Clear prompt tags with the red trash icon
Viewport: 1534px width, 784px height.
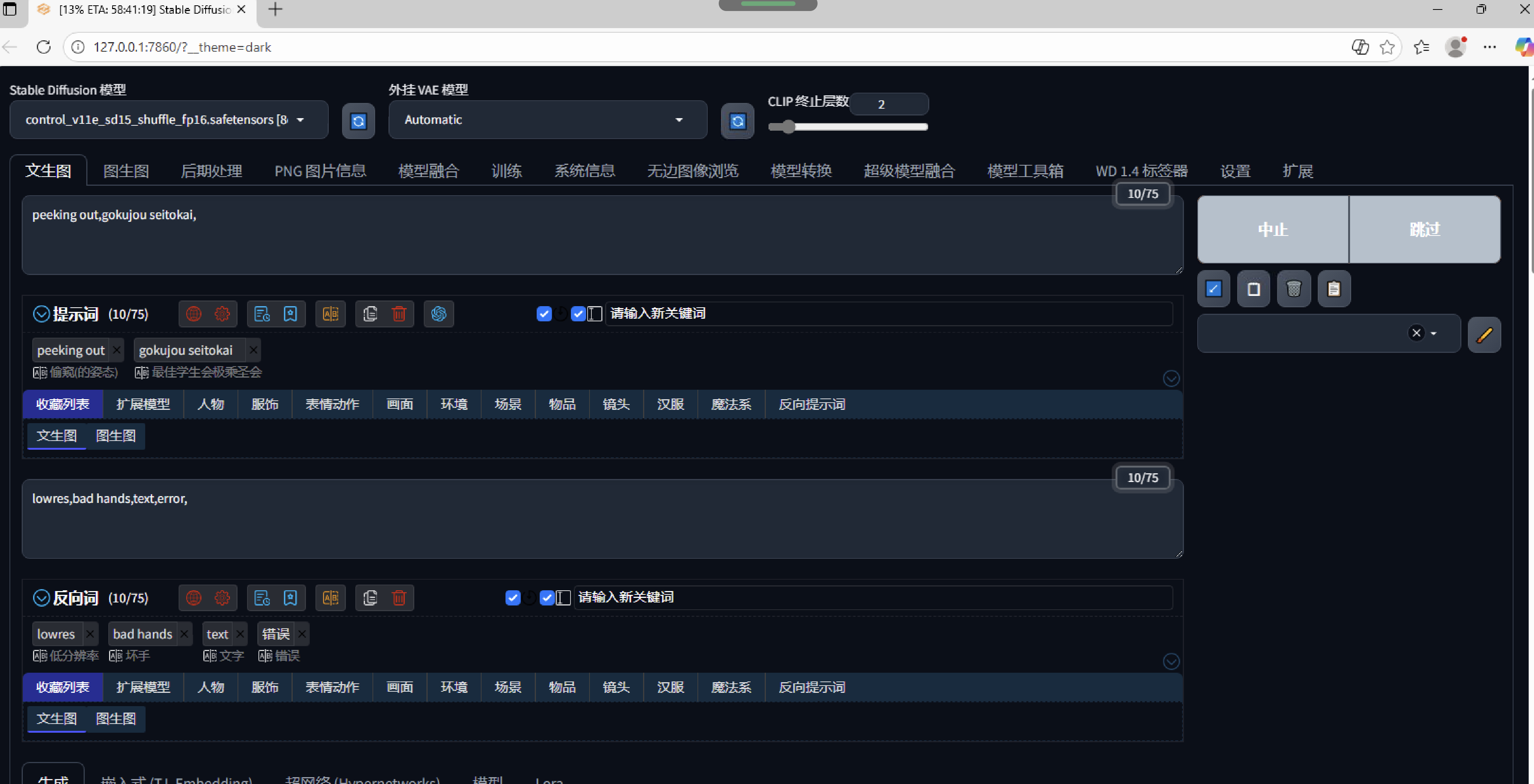tap(399, 314)
